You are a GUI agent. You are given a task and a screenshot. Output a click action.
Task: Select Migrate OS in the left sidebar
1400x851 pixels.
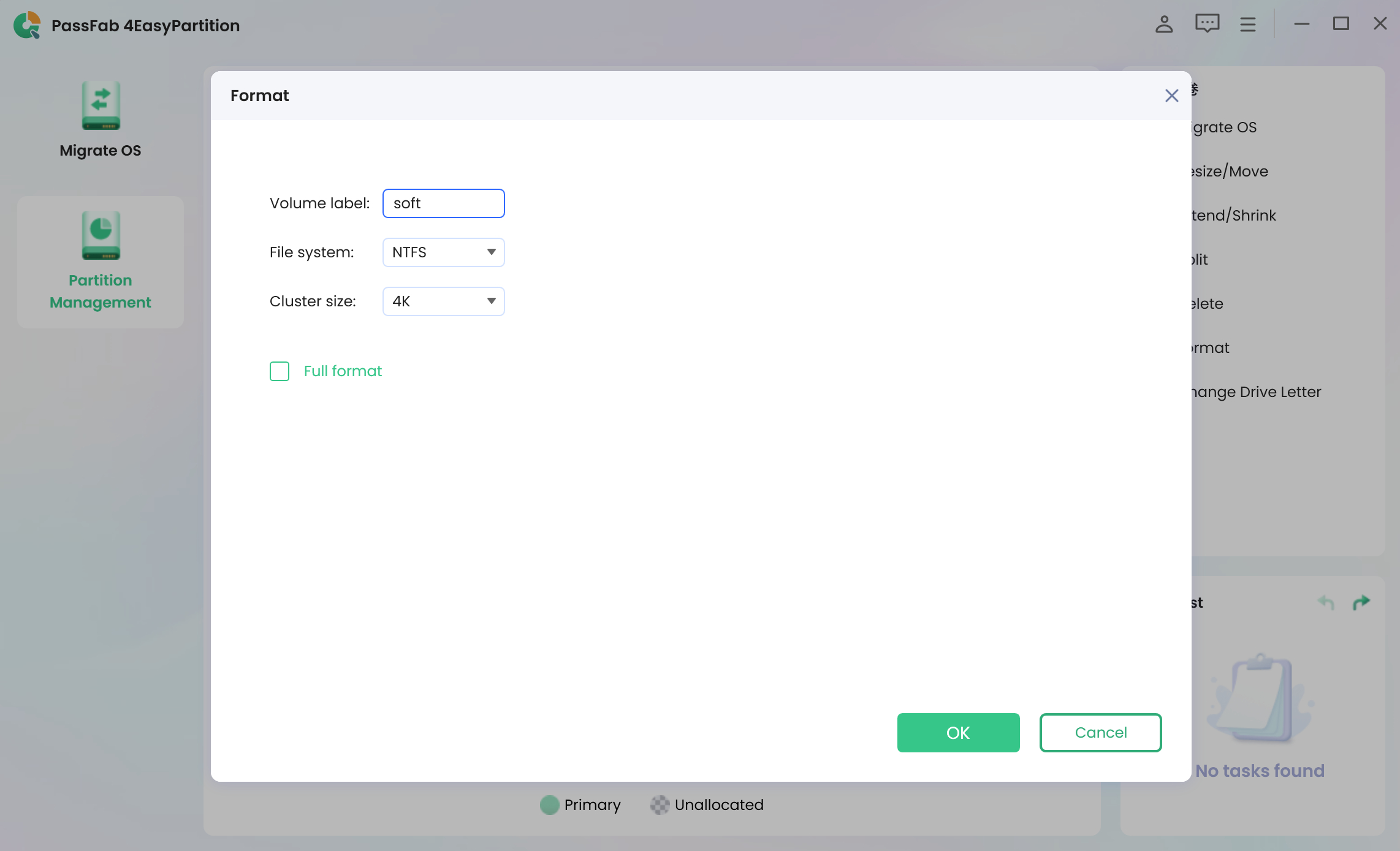click(x=101, y=121)
